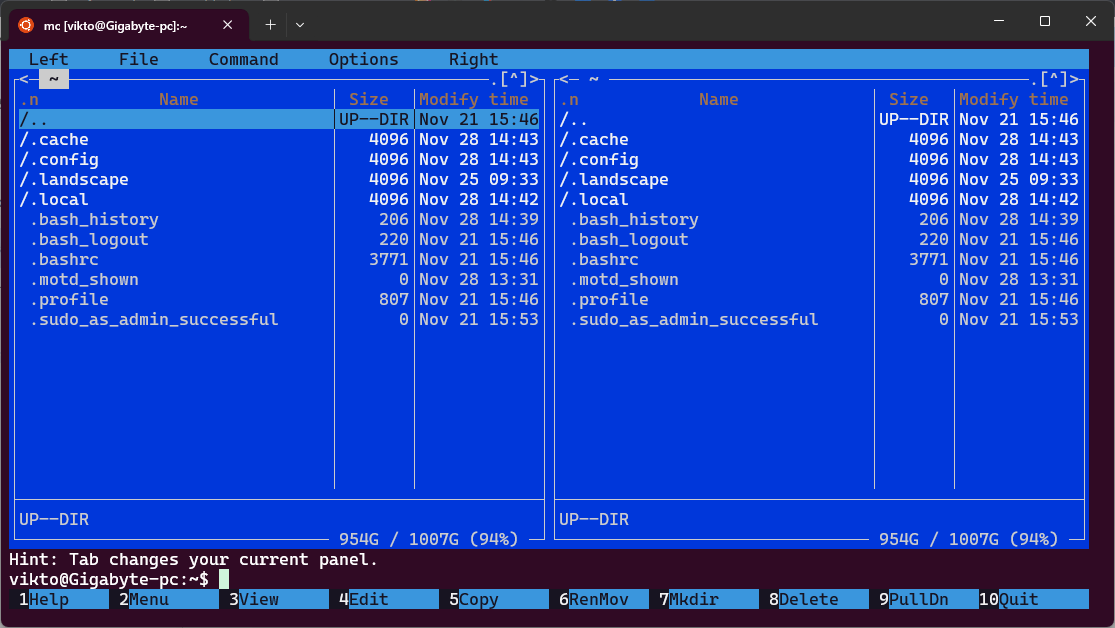
Task: Sort the left panel by Size column
Action: coord(368,99)
